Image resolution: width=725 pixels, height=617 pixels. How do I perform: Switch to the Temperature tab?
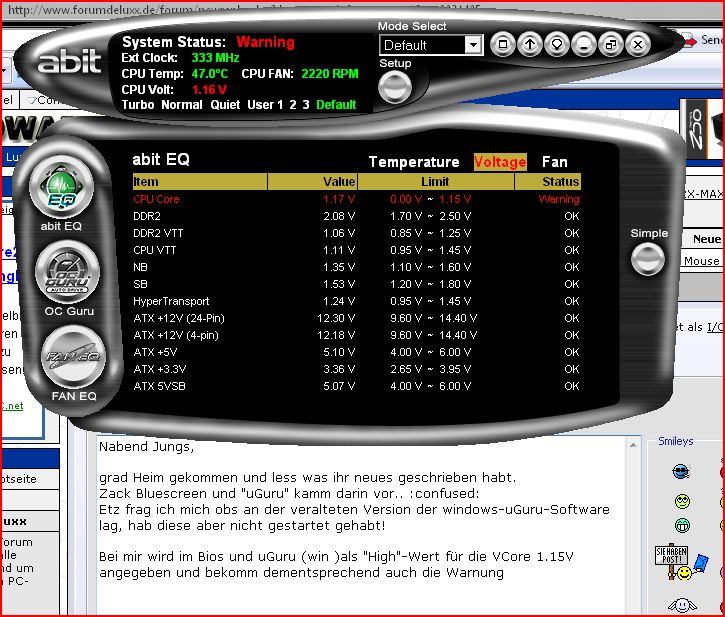[x=414, y=162]
